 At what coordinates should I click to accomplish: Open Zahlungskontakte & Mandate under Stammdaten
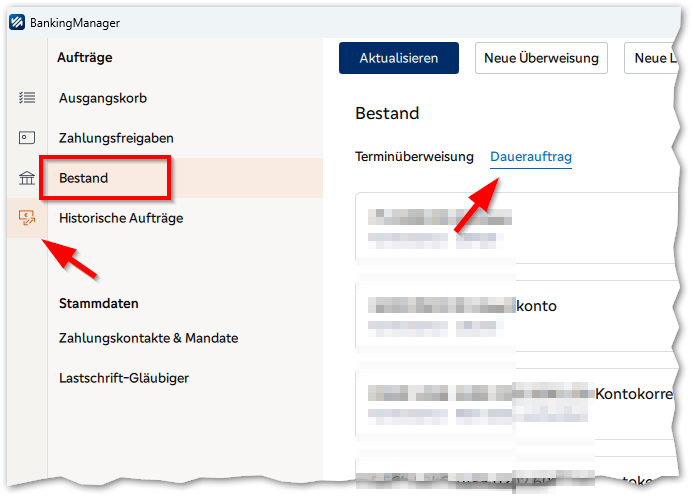tap(148, 338)
